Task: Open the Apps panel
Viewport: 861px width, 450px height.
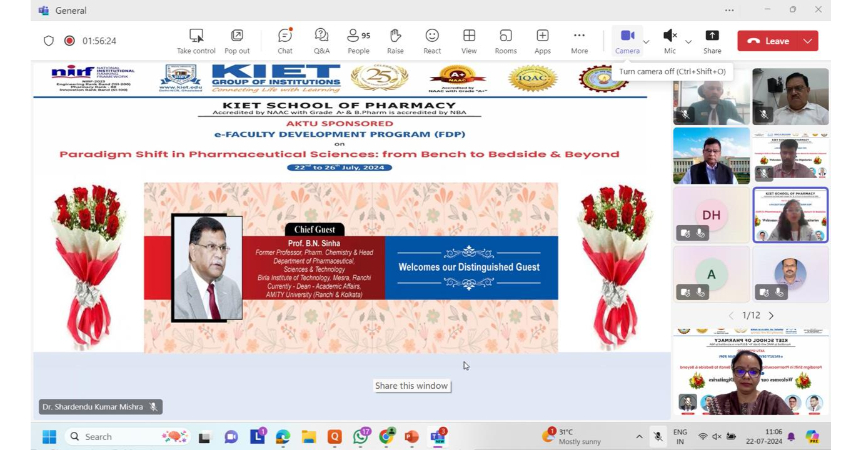Action: (543, 41)
